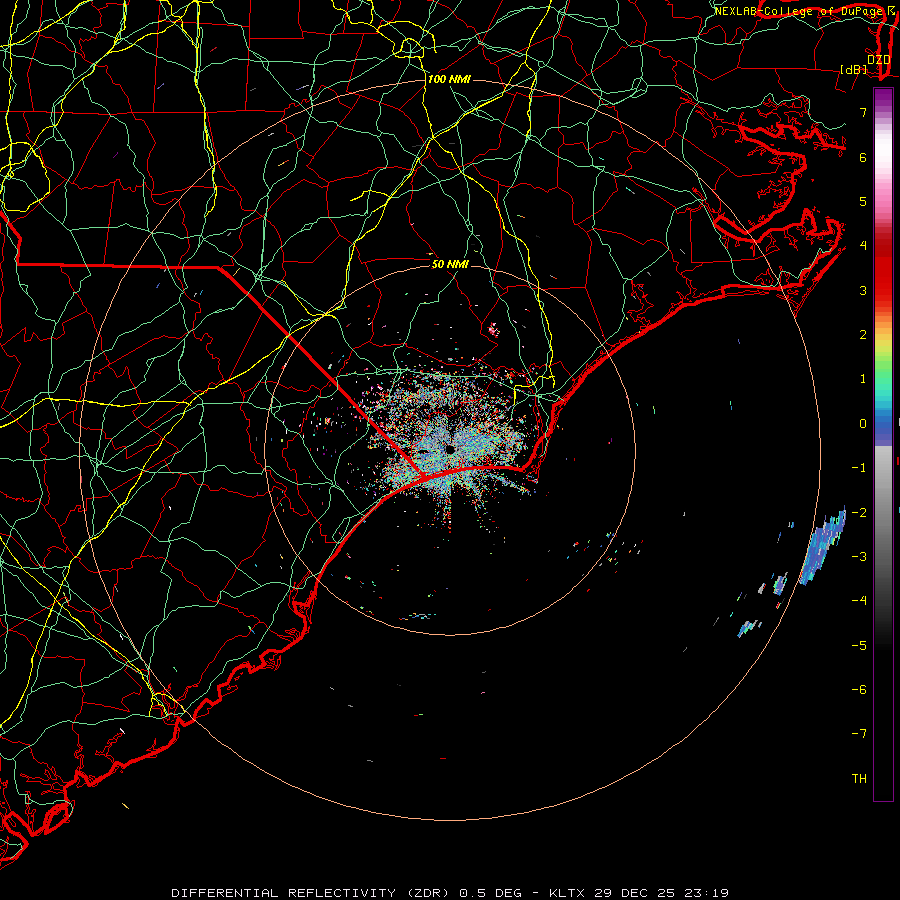The width and height of the screenshot is (900, 900).
Task: Click the "-2" value on the ZDR scale
Action: (x=859, y=512)
